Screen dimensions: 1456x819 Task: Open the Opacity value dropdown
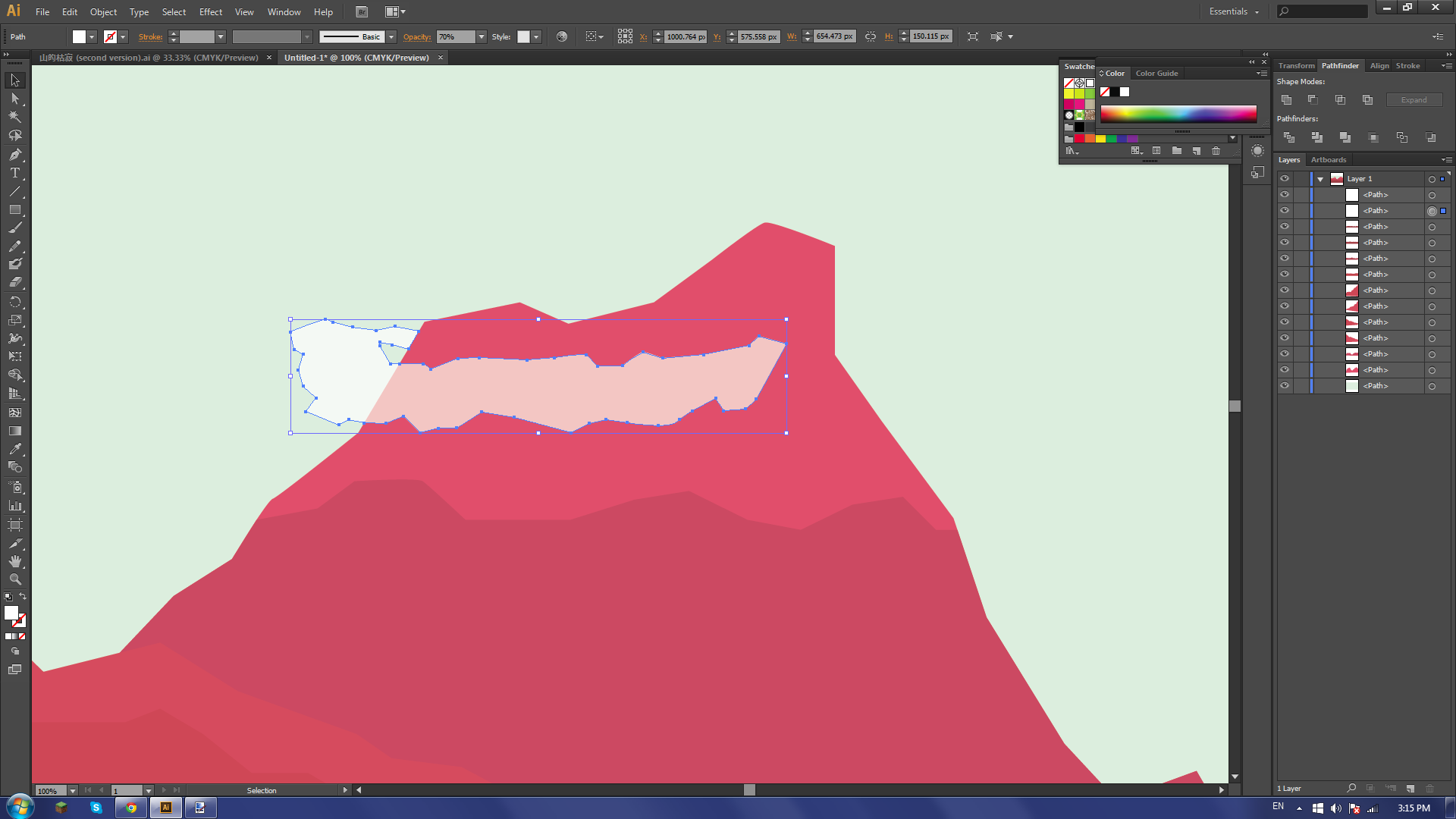pyautogui.click(x=482, y=36)
